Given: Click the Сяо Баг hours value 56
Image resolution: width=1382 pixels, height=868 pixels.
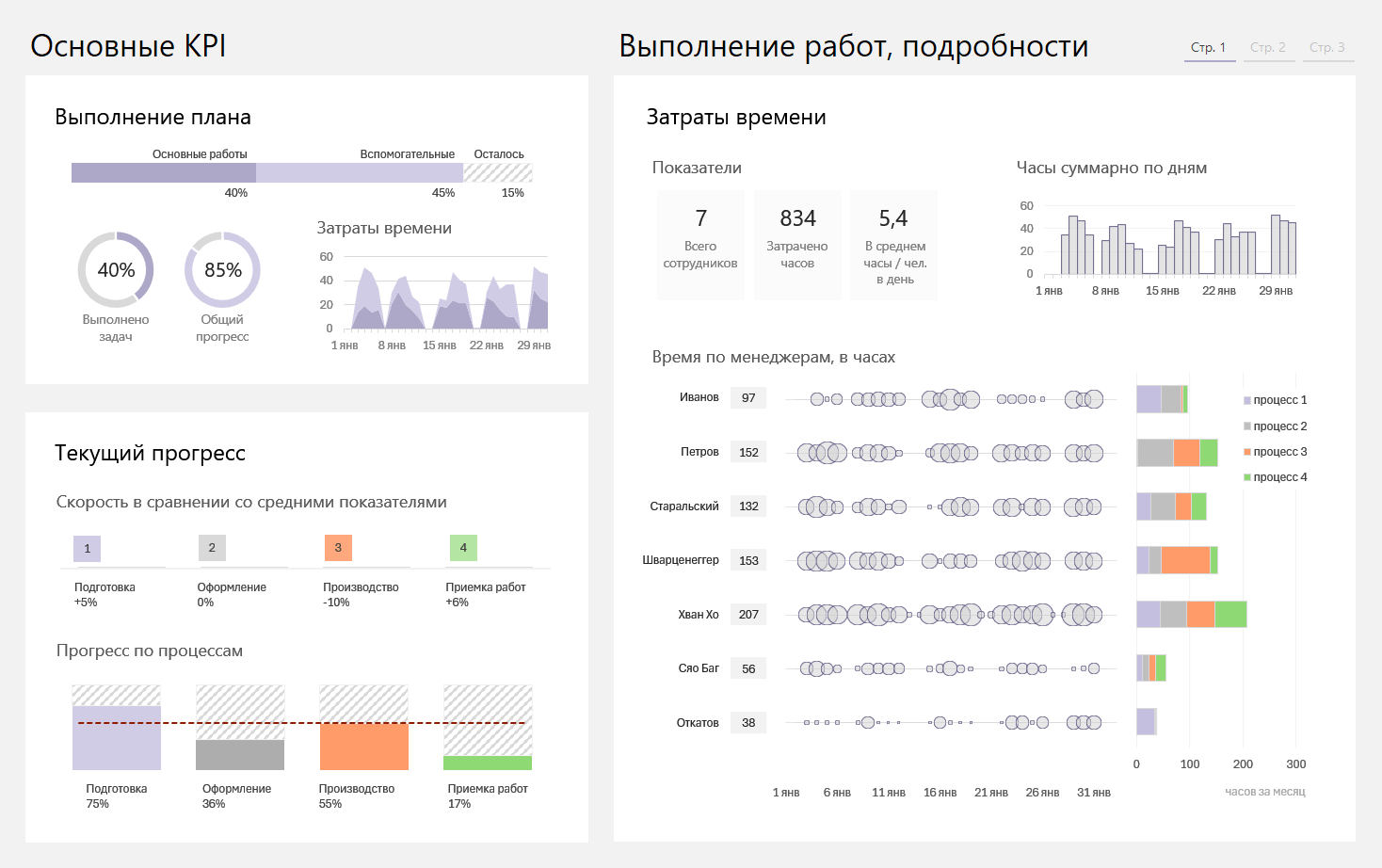Looking at the screenshot, I should click(x=748, y=669).
